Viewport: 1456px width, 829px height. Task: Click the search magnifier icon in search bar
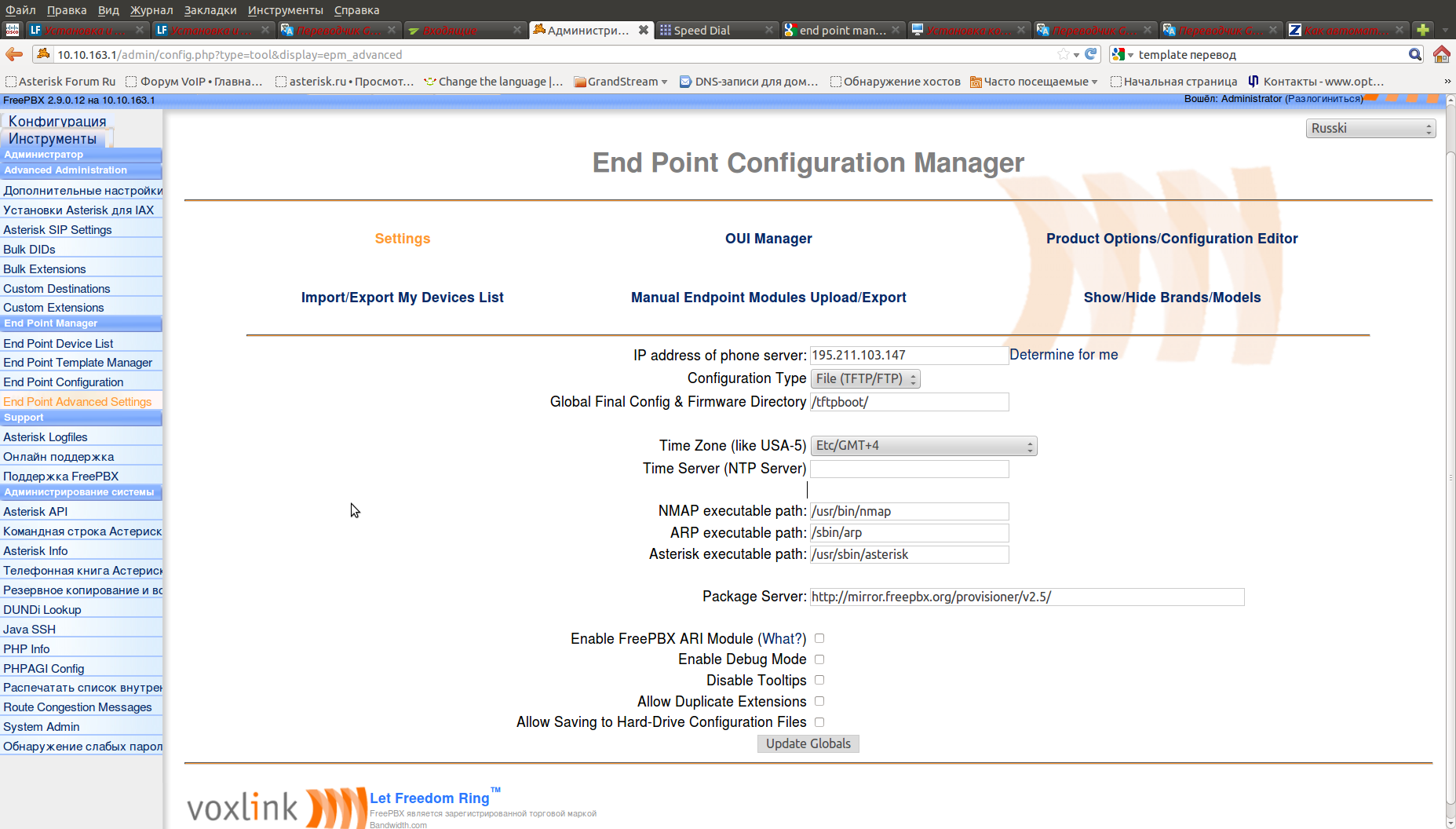point(1415,55)
